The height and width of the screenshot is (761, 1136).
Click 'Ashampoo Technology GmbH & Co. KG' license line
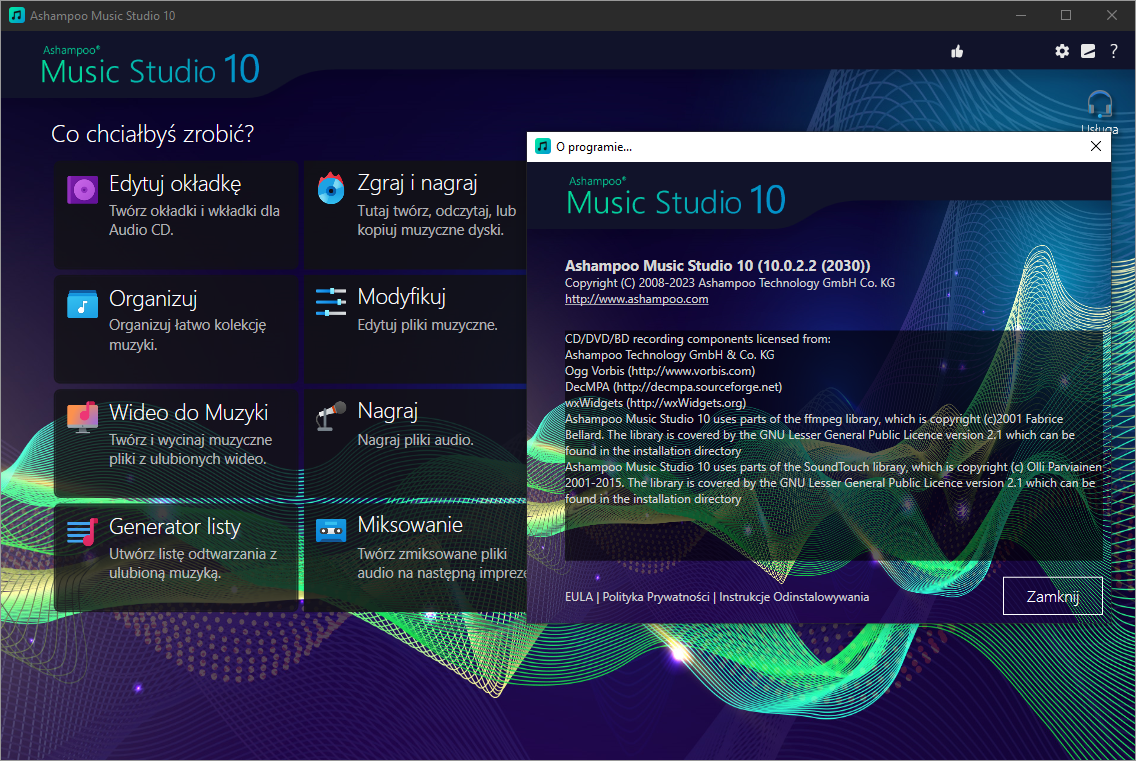[669, 354]
